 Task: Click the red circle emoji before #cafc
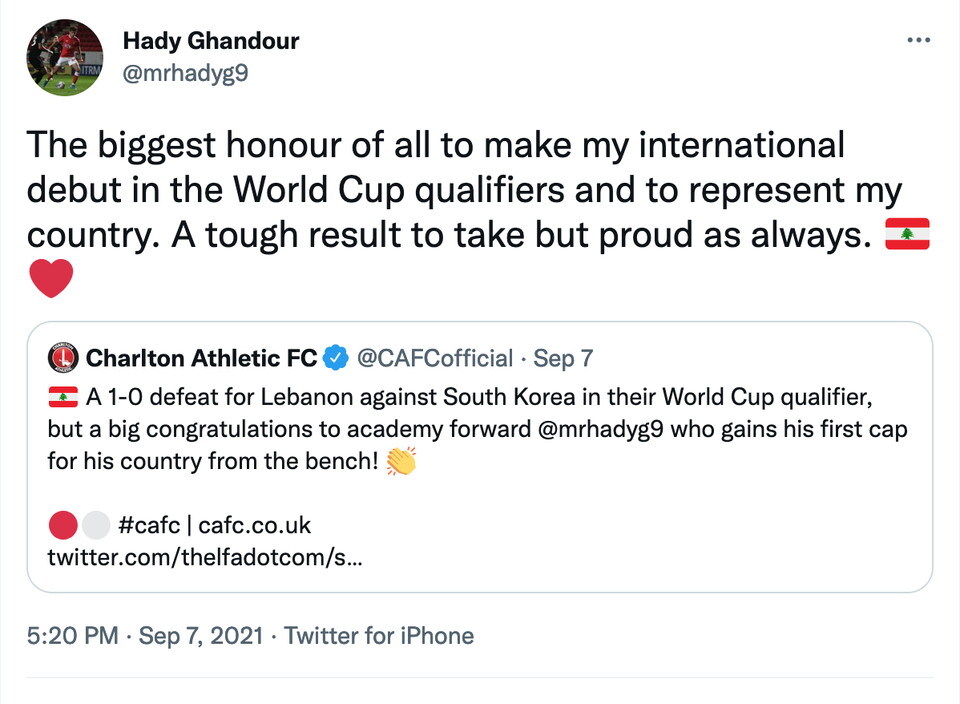tap(63, 524)
